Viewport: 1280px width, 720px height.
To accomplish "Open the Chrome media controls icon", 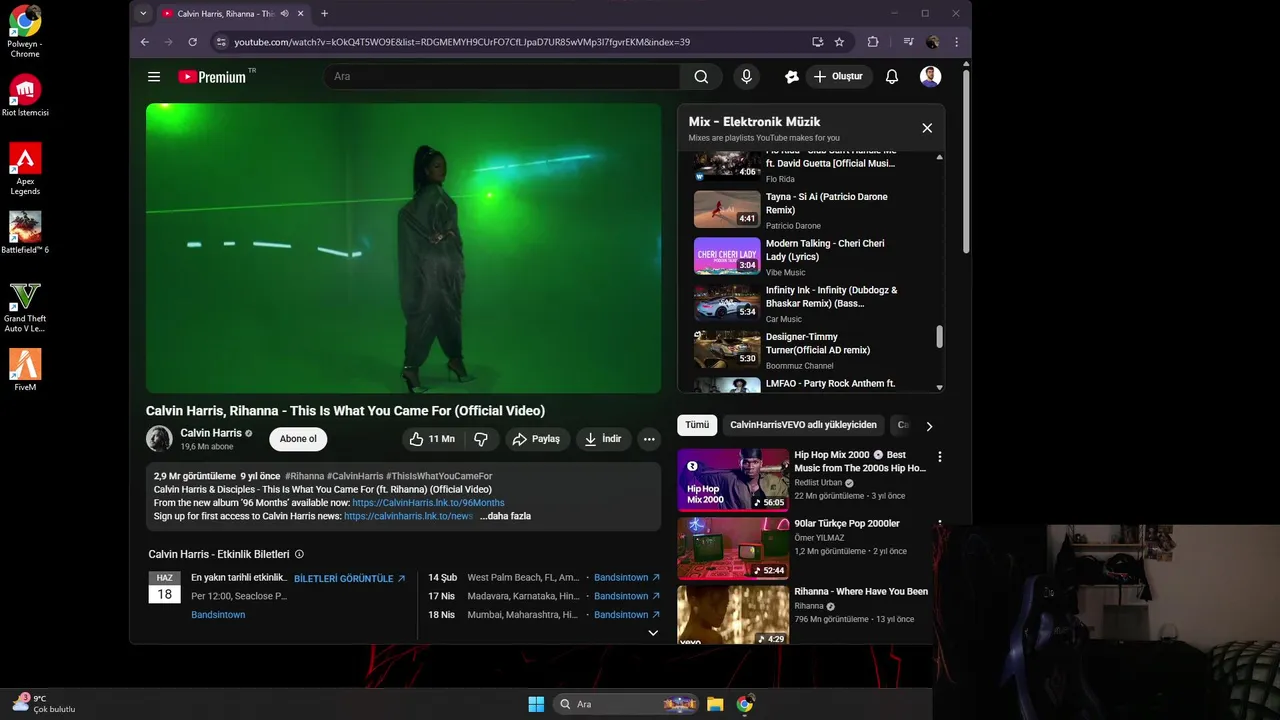I will pos(908,42).
